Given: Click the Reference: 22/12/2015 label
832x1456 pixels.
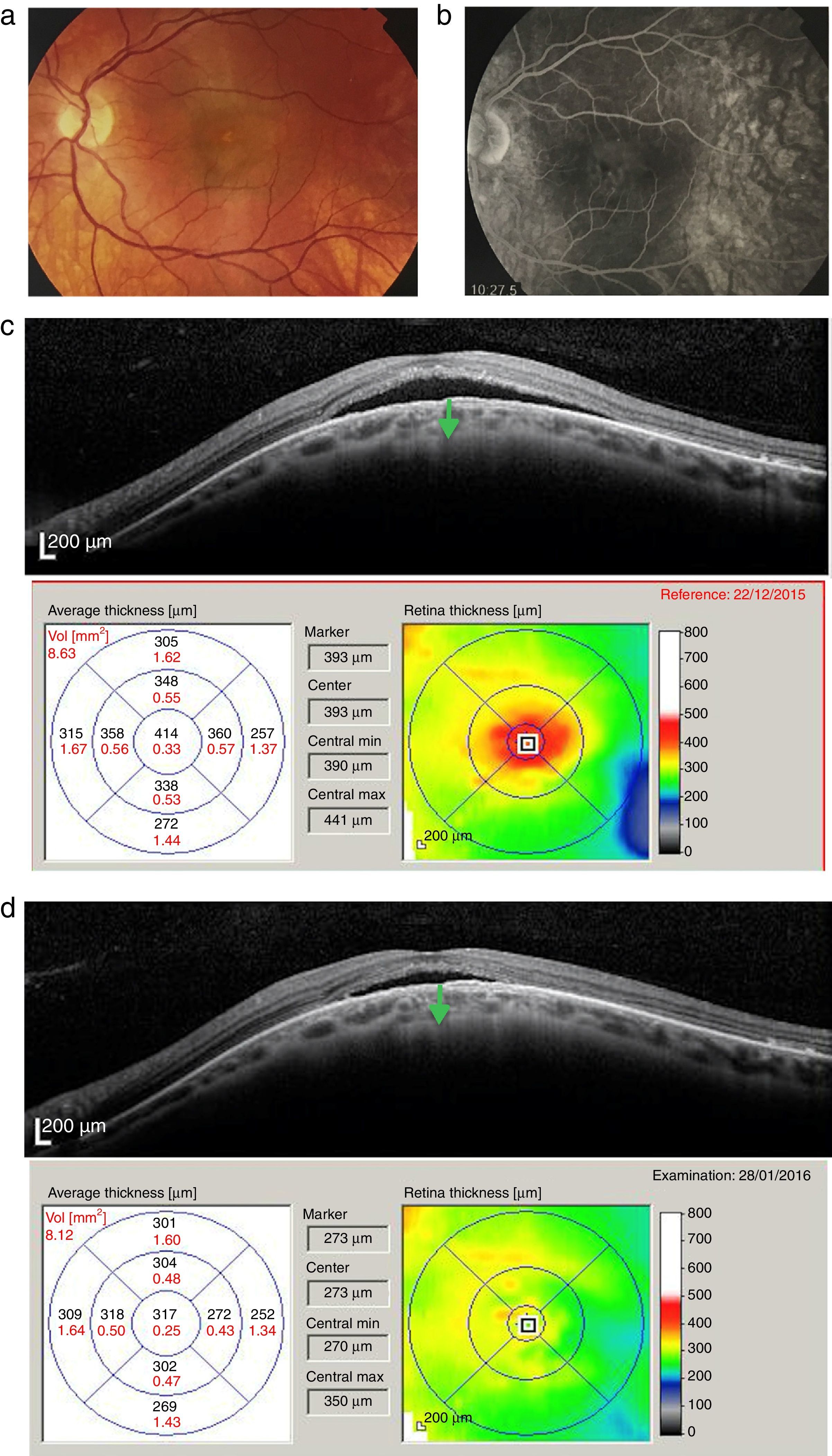Looking at the screenshot, I should click(x=733, y=594).
